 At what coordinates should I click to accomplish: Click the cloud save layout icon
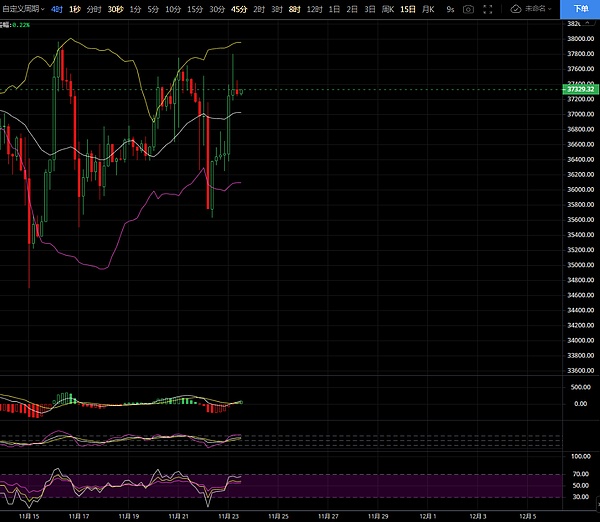(x=515, y=8)
